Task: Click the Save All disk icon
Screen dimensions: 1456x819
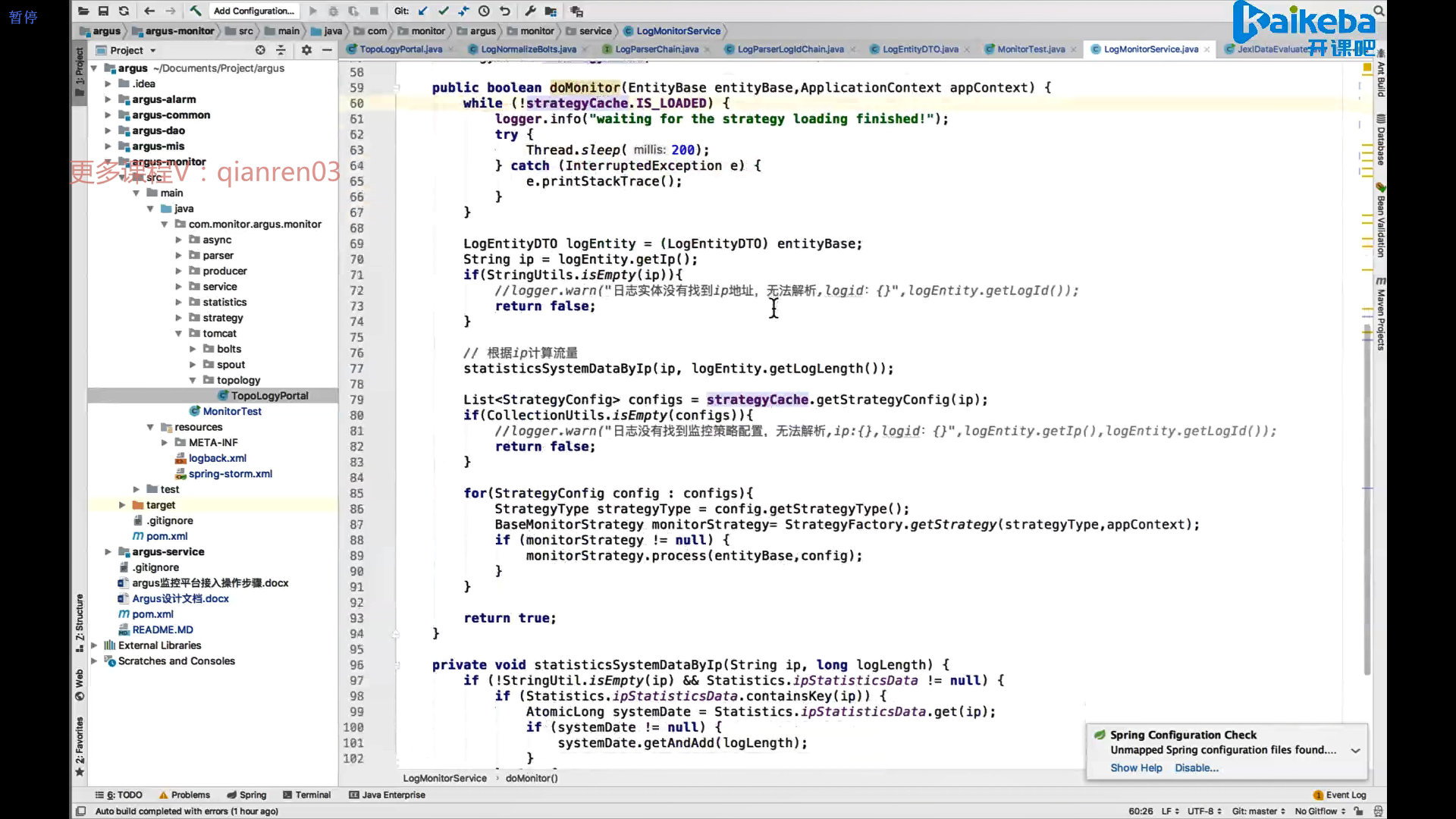Action: [103, 11]
